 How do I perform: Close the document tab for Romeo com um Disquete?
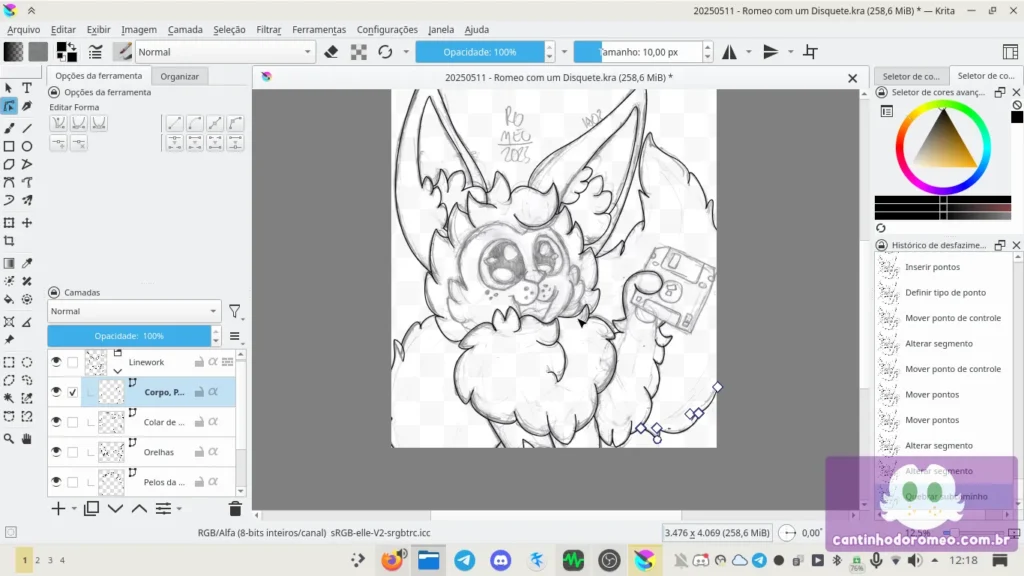(x=852, y=78)
